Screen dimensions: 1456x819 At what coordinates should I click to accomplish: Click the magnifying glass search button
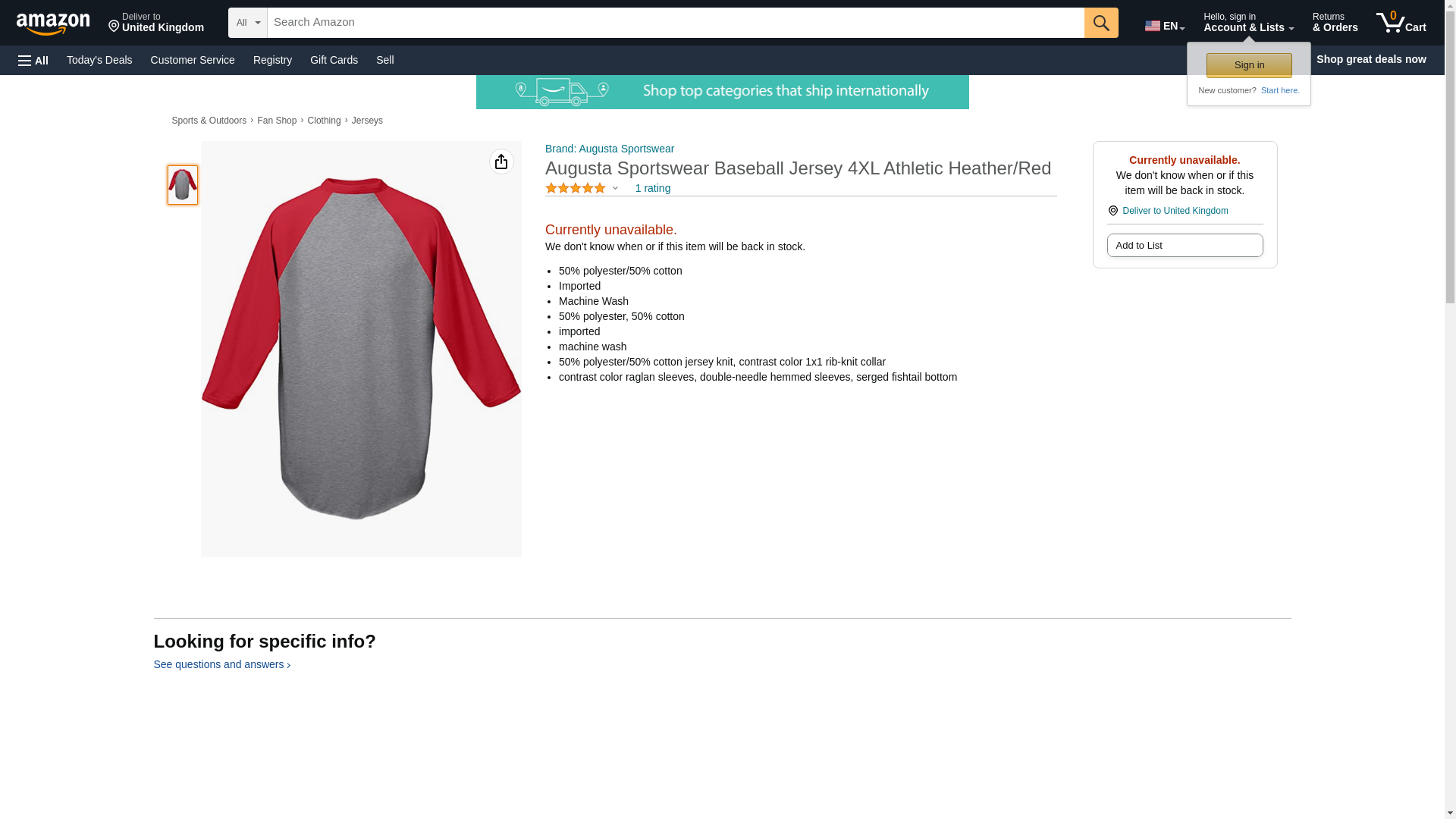click(1101, 23)
